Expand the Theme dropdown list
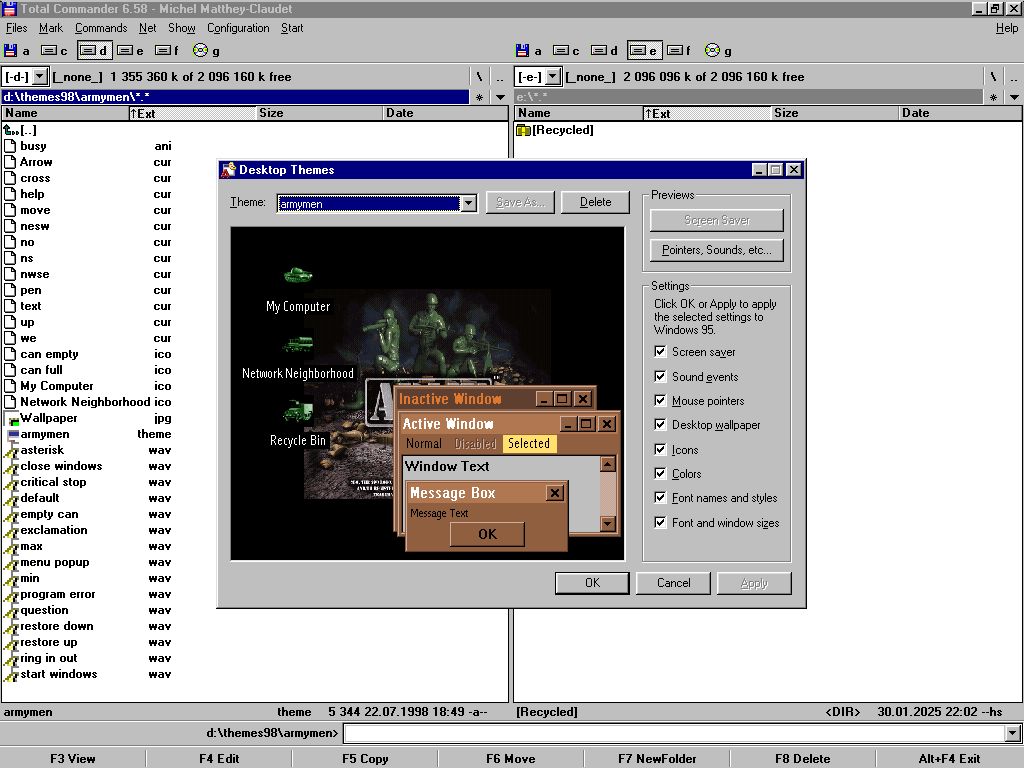This screenshot has height=768, width=1024. tap(468, 203)
